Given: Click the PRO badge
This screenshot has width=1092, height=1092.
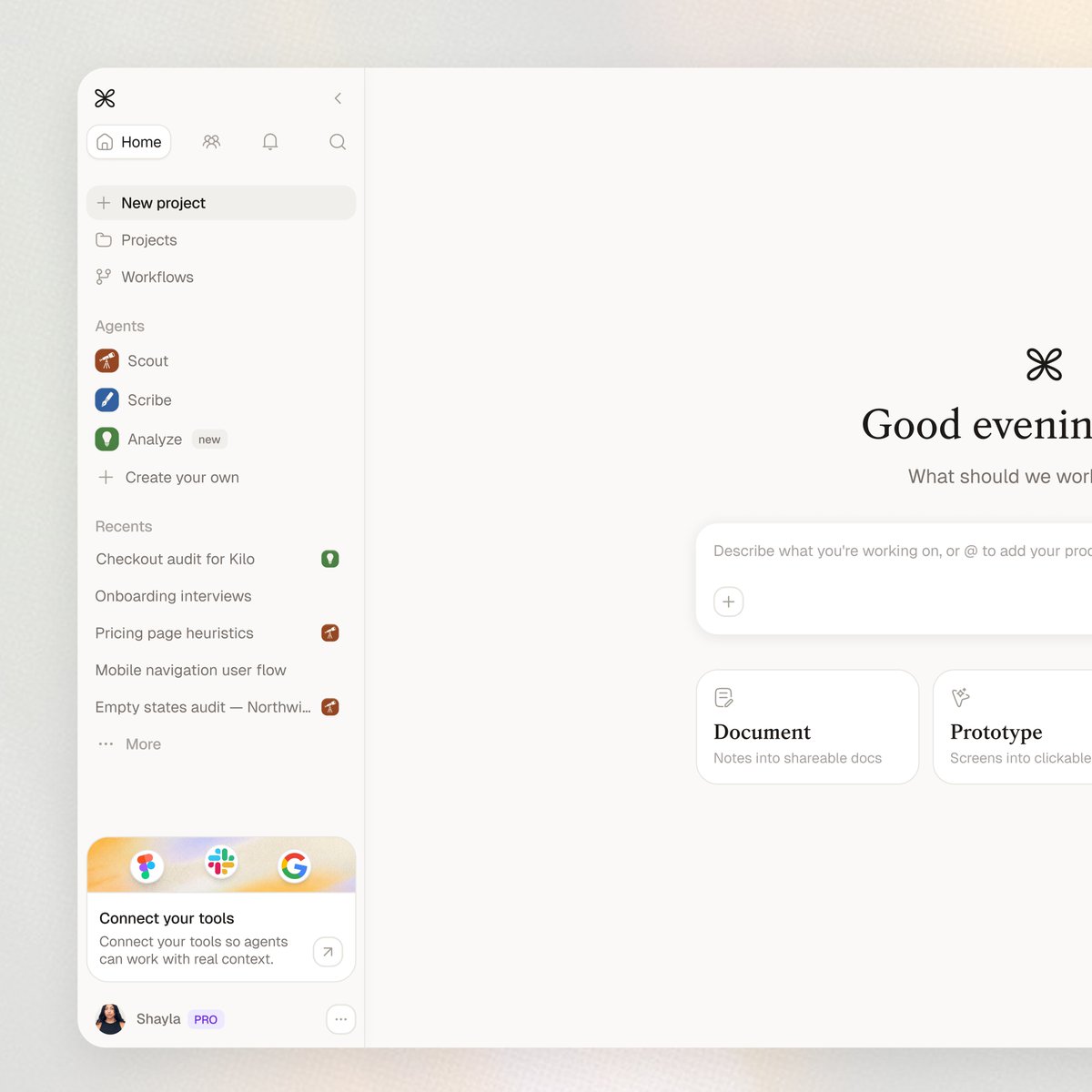Looking at the screenshot, I should pyautogui.click(x=206, y=1019).
